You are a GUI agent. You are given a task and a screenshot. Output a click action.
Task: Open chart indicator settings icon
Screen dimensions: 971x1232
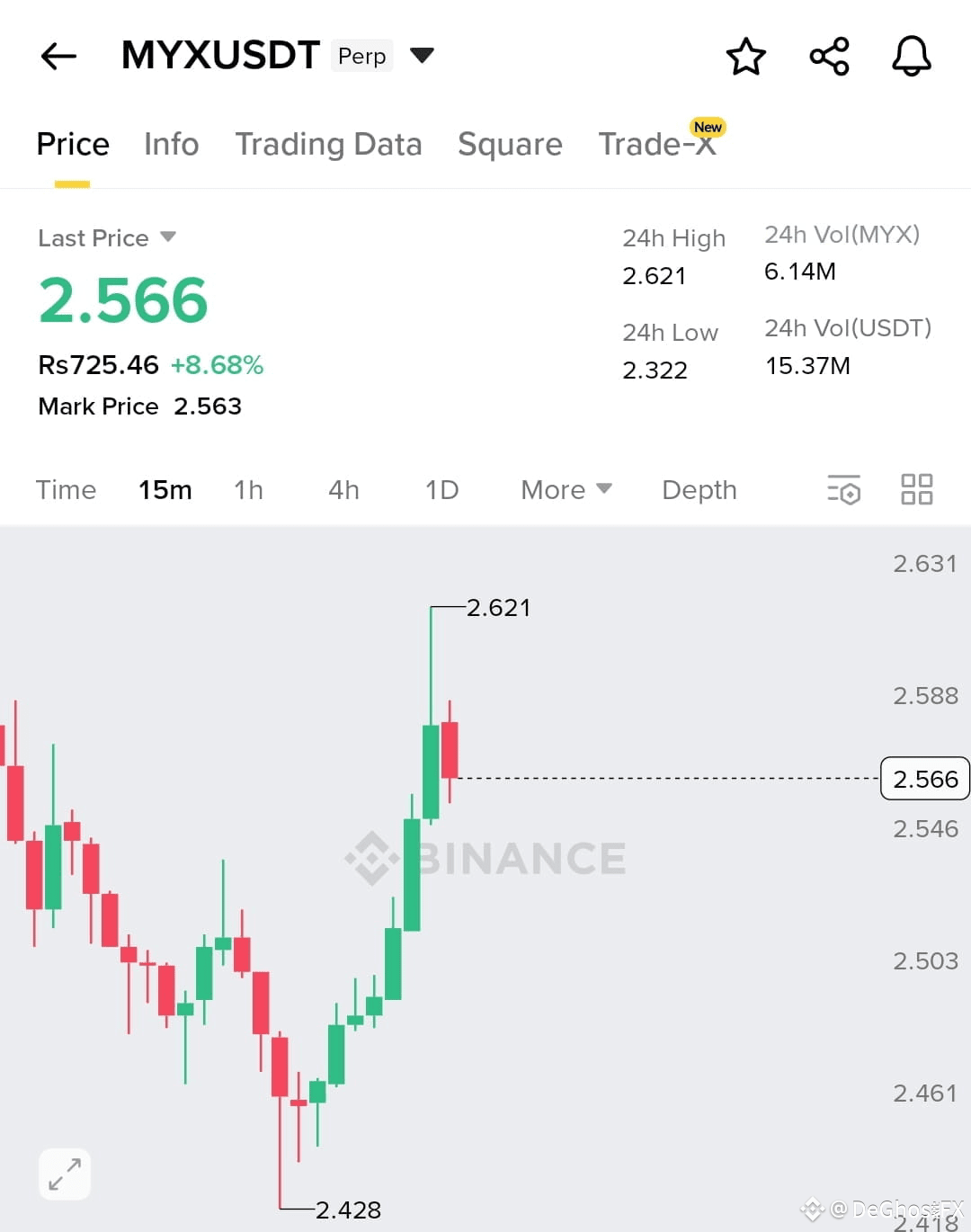pos(843,489)
